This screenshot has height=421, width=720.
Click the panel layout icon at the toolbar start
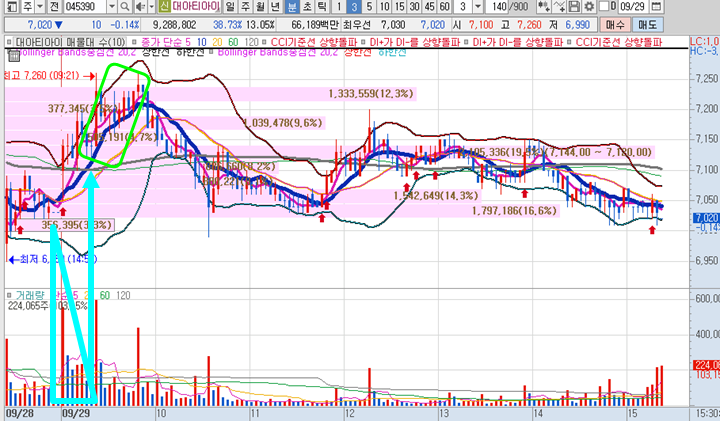point(12,6)
